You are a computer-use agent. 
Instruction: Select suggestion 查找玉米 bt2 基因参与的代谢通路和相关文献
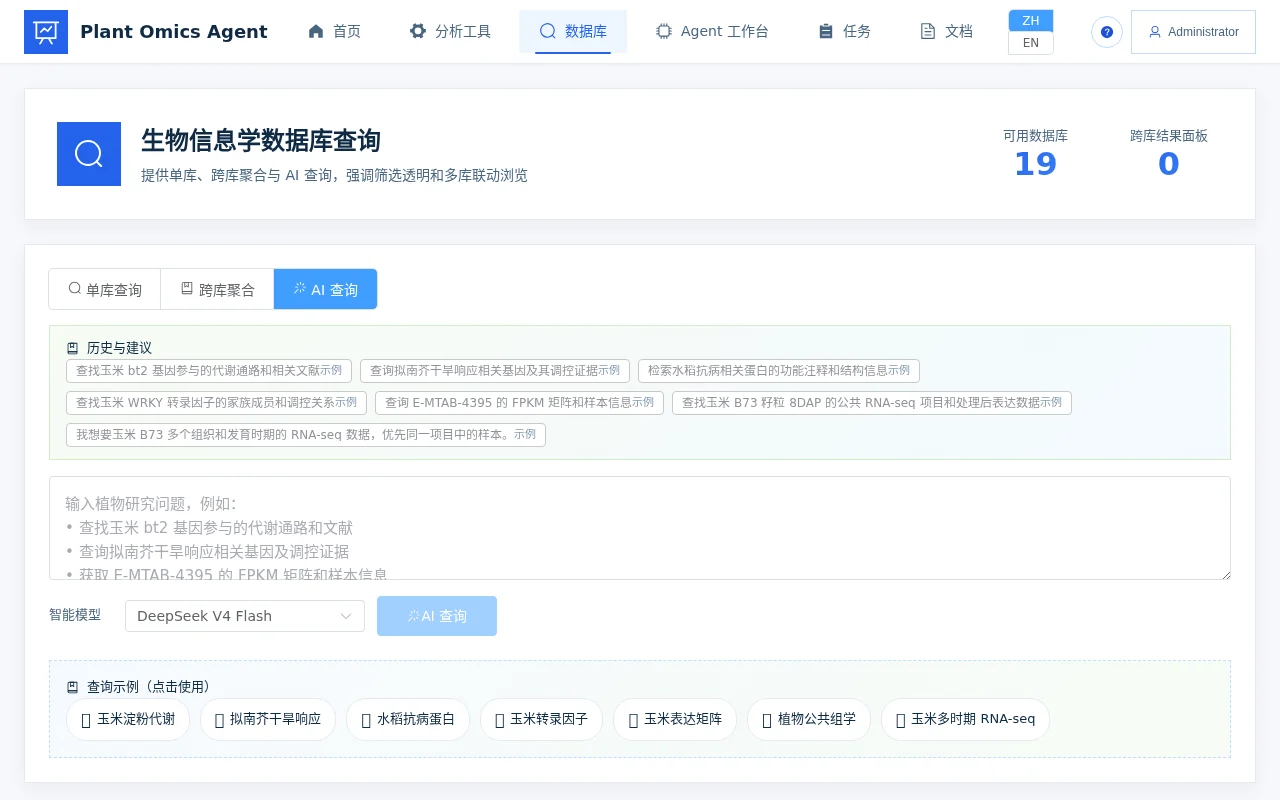[x=209, y=371]
